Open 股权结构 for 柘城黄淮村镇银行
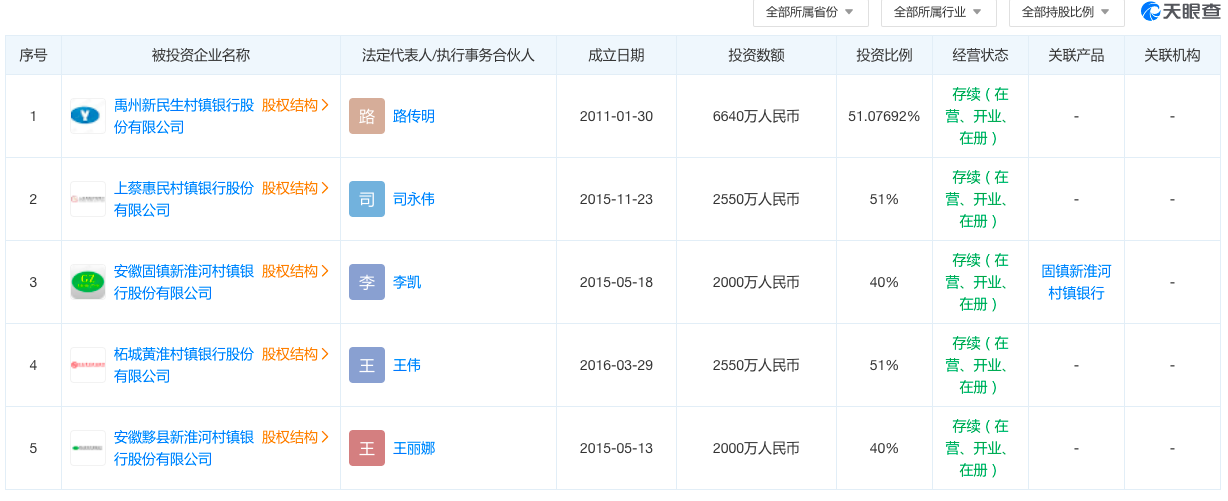1228x501 pixels. pos(295,354)
